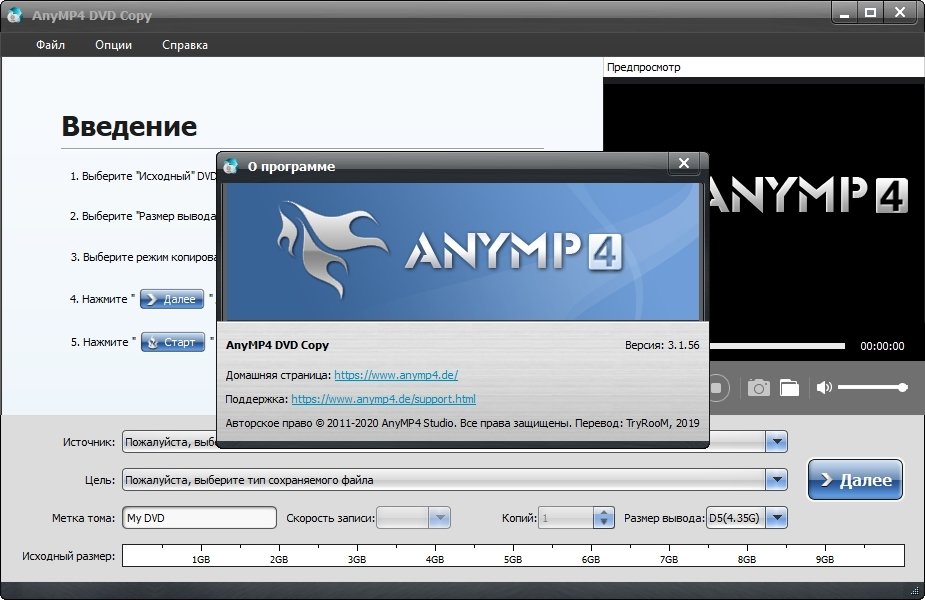Close the О программе dialog

pos(684,164)
